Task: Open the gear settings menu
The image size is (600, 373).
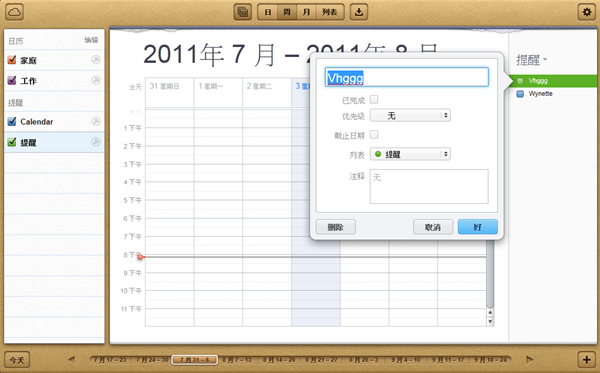Action: [586, 12]
